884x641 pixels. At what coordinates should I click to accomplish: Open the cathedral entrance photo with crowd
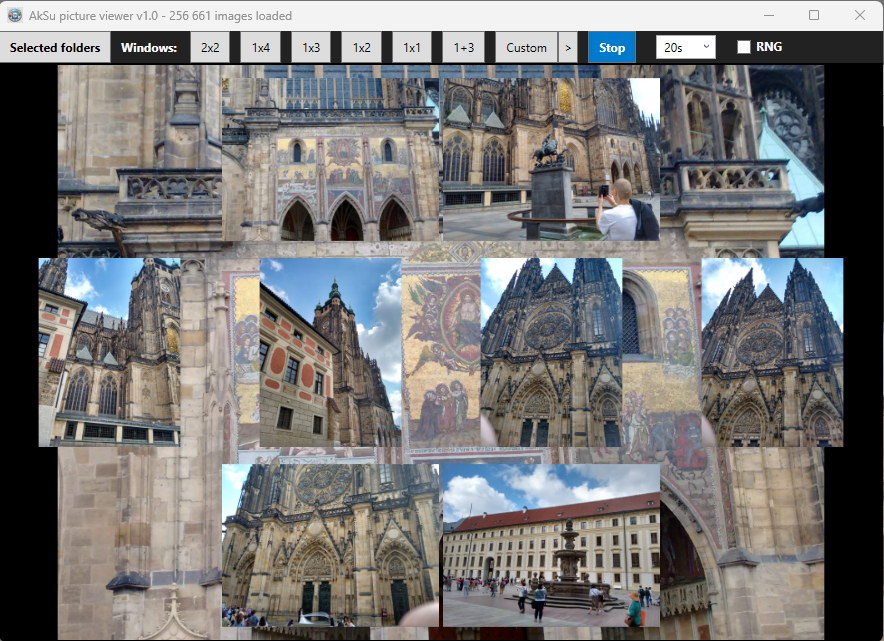click(x=330, y=545)
